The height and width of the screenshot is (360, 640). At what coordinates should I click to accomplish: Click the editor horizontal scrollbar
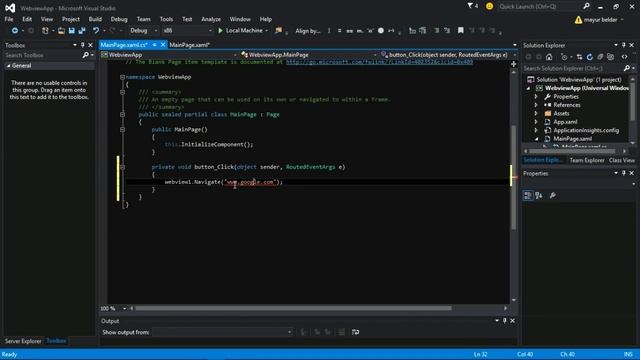[x=293, y=308]
